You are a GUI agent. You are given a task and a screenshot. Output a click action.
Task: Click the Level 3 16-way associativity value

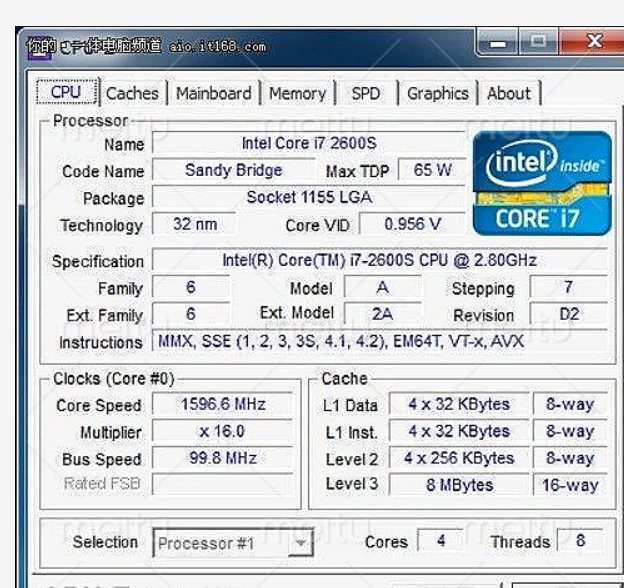click(570, 485)
